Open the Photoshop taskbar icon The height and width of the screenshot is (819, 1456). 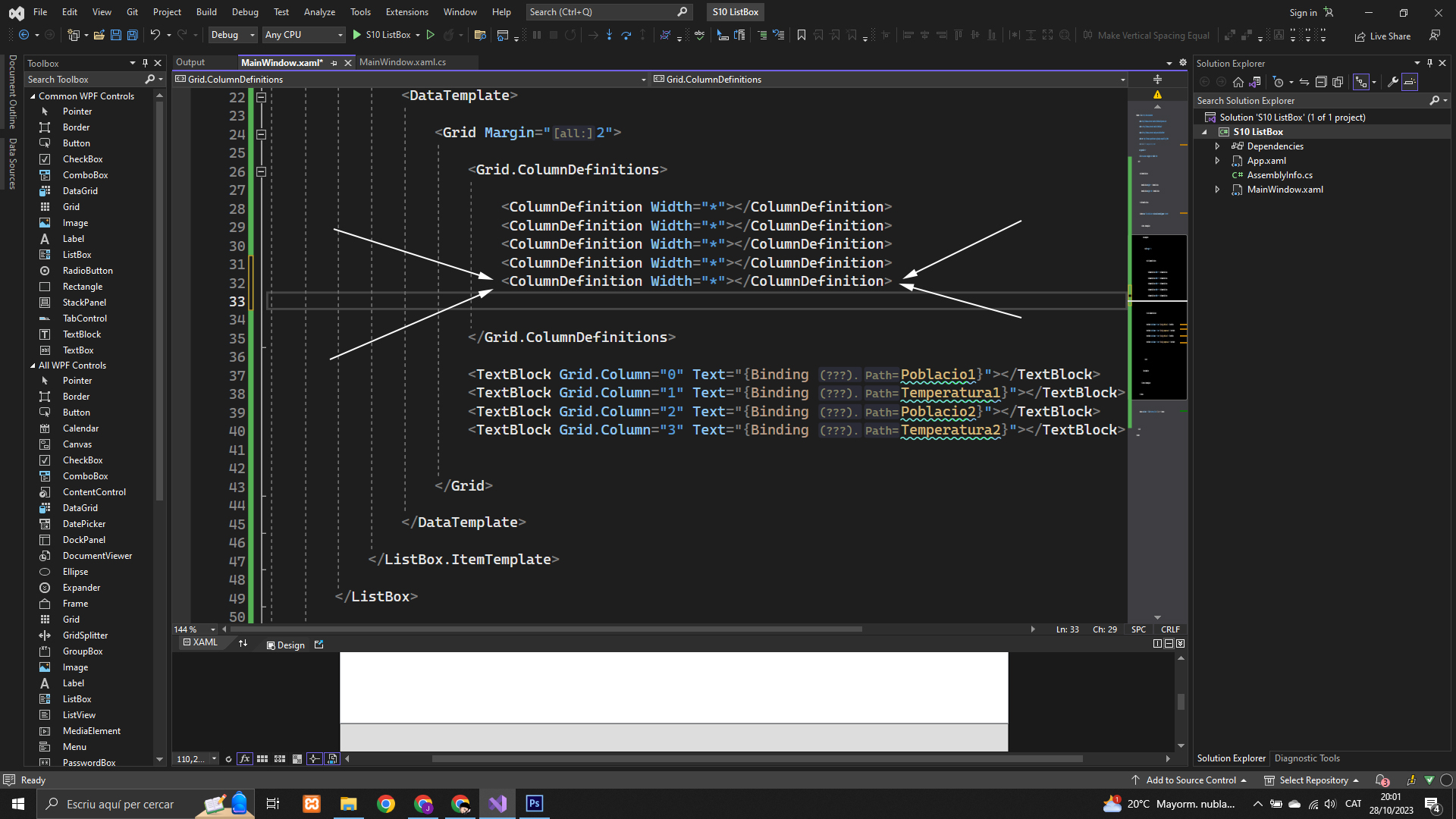coord(534,804)
